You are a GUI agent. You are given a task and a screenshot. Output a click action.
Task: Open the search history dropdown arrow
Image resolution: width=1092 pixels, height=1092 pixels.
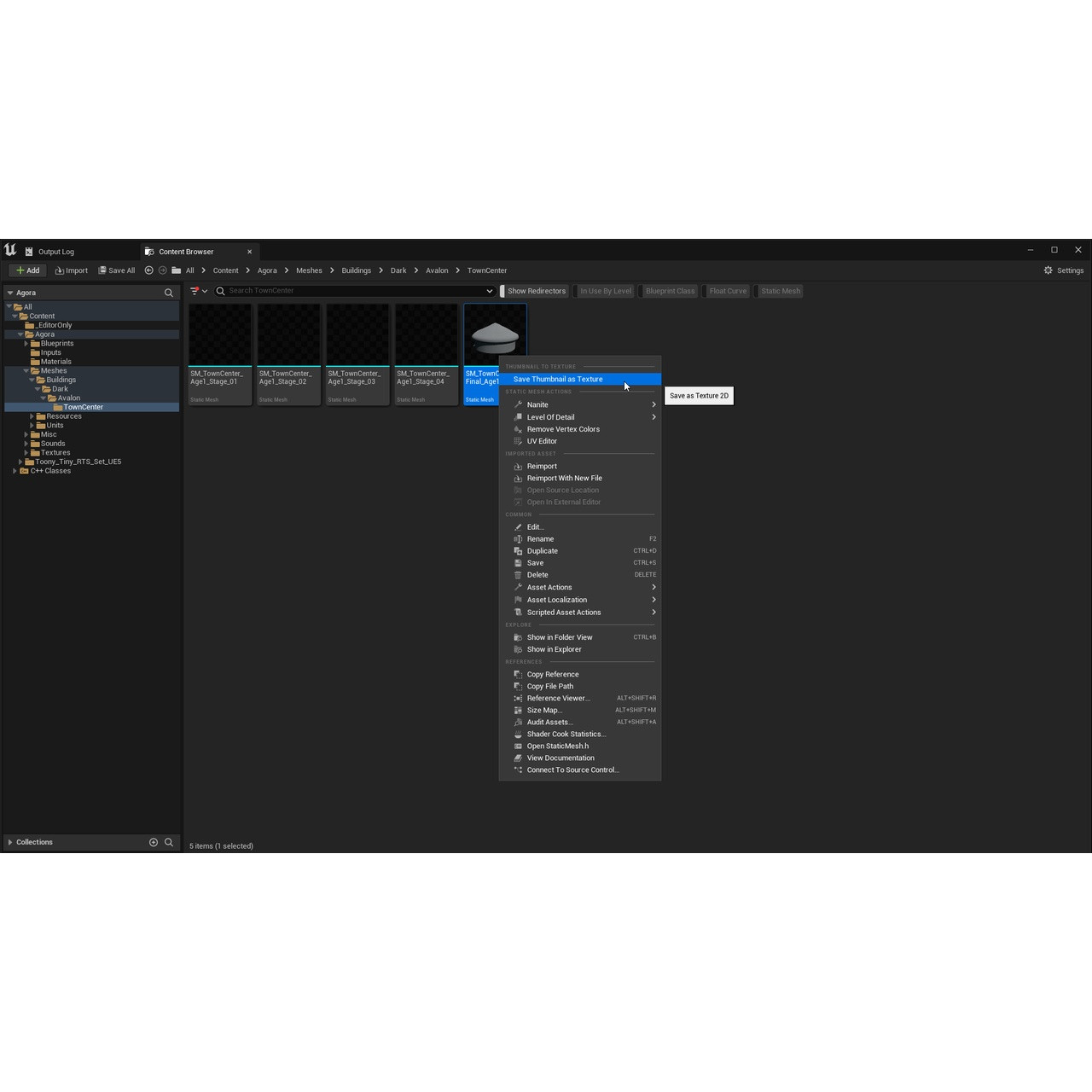[490, 291]
